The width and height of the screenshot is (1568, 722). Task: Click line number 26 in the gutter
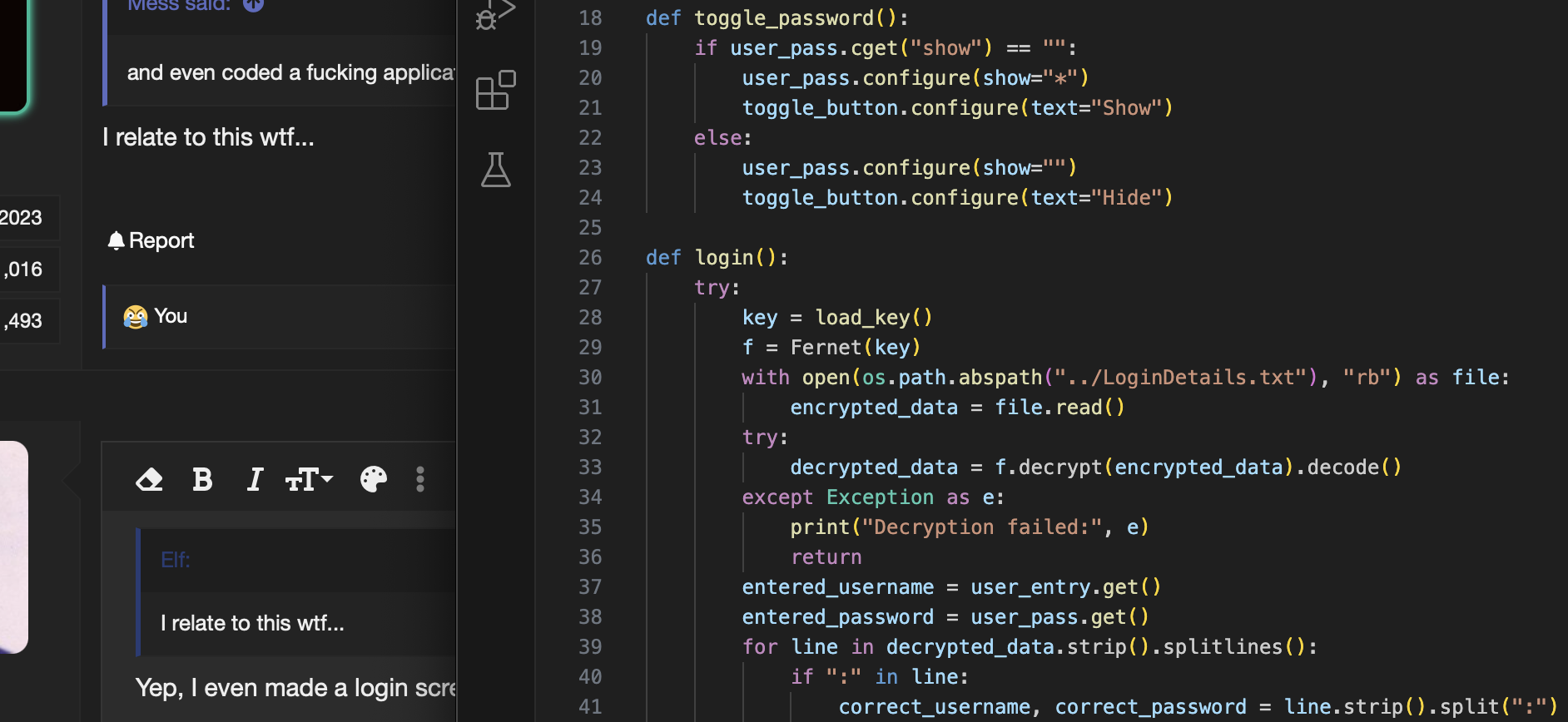[589, 258]
